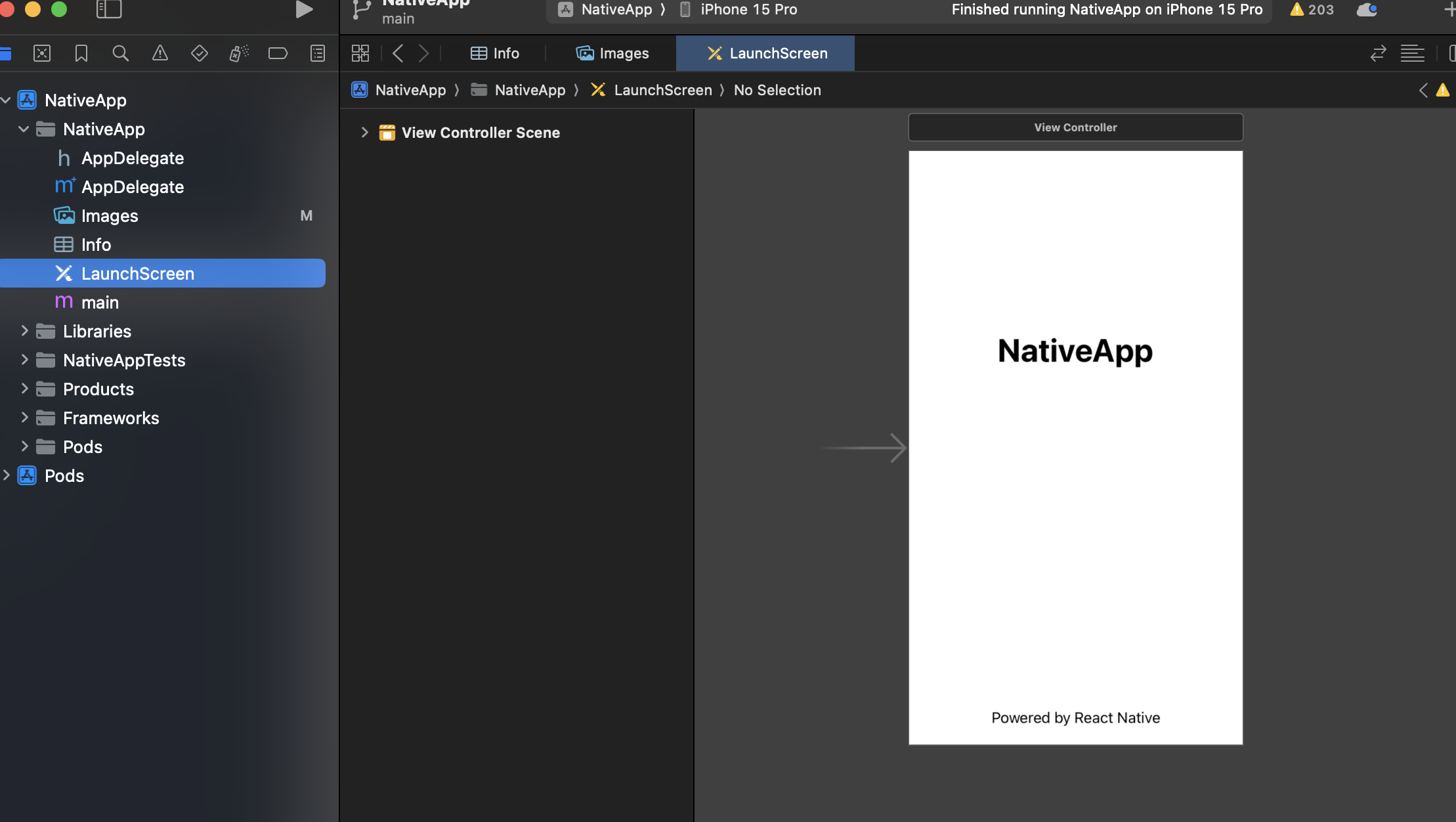Go back in editor history
Screen dimensions: 1456x822
(398, 53)
